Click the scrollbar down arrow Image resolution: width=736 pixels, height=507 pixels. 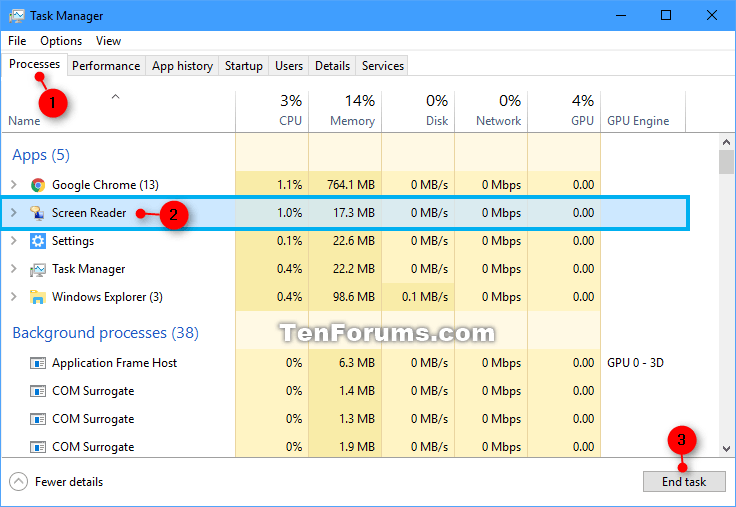[726, 449]
